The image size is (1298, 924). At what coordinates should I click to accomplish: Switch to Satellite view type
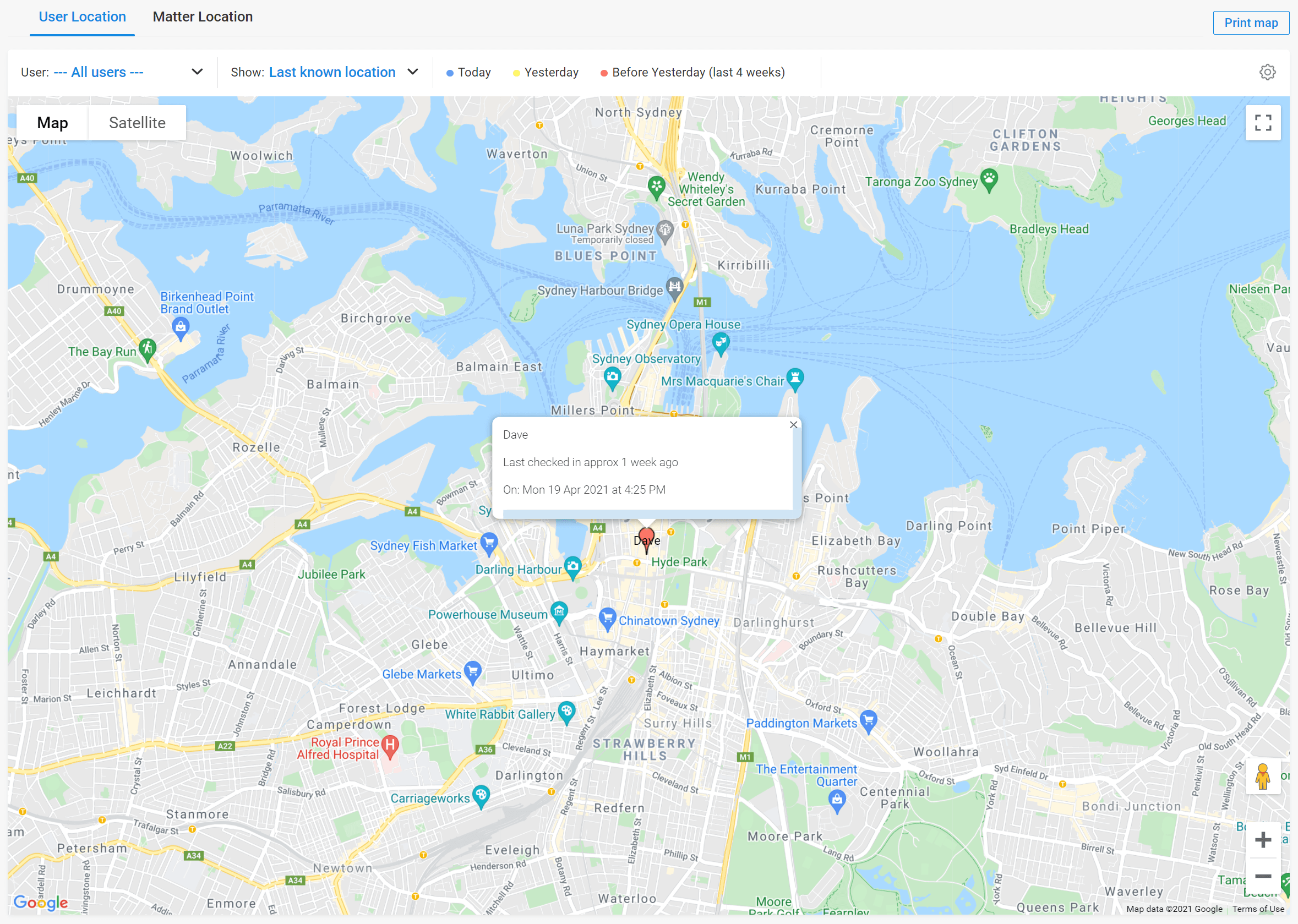[137, 123]
